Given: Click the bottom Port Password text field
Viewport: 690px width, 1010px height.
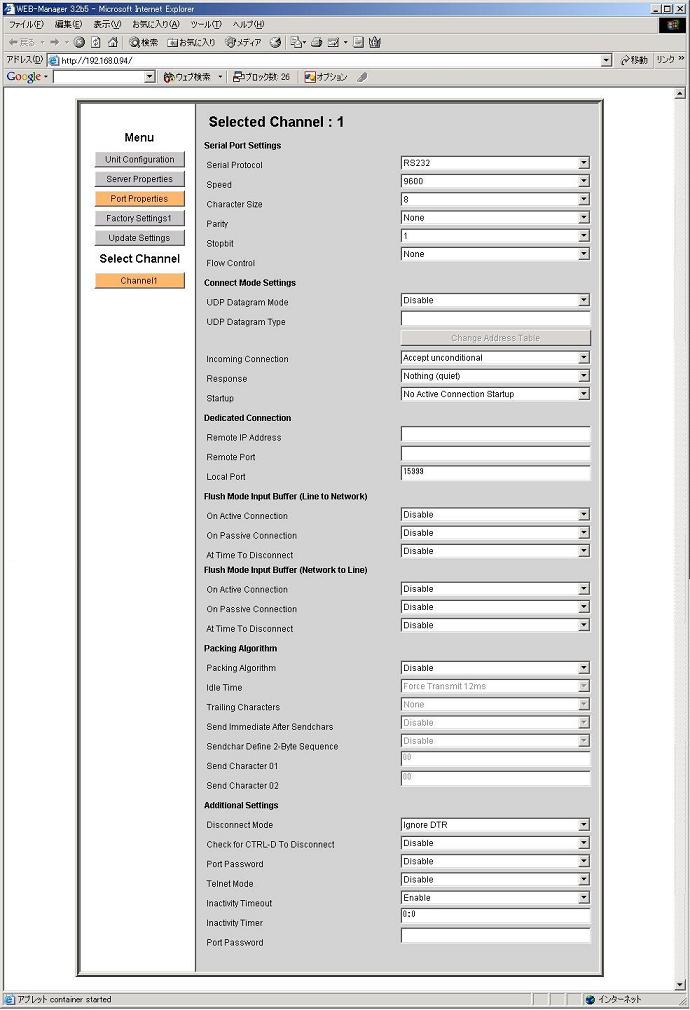Looking at the screenshot, I should pos(495,935).
